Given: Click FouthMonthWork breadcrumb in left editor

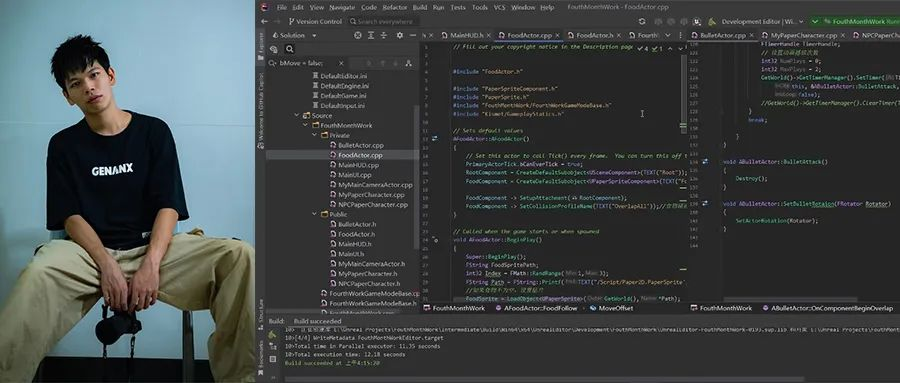Looking at the screenshot, I should tap(454, 308).
